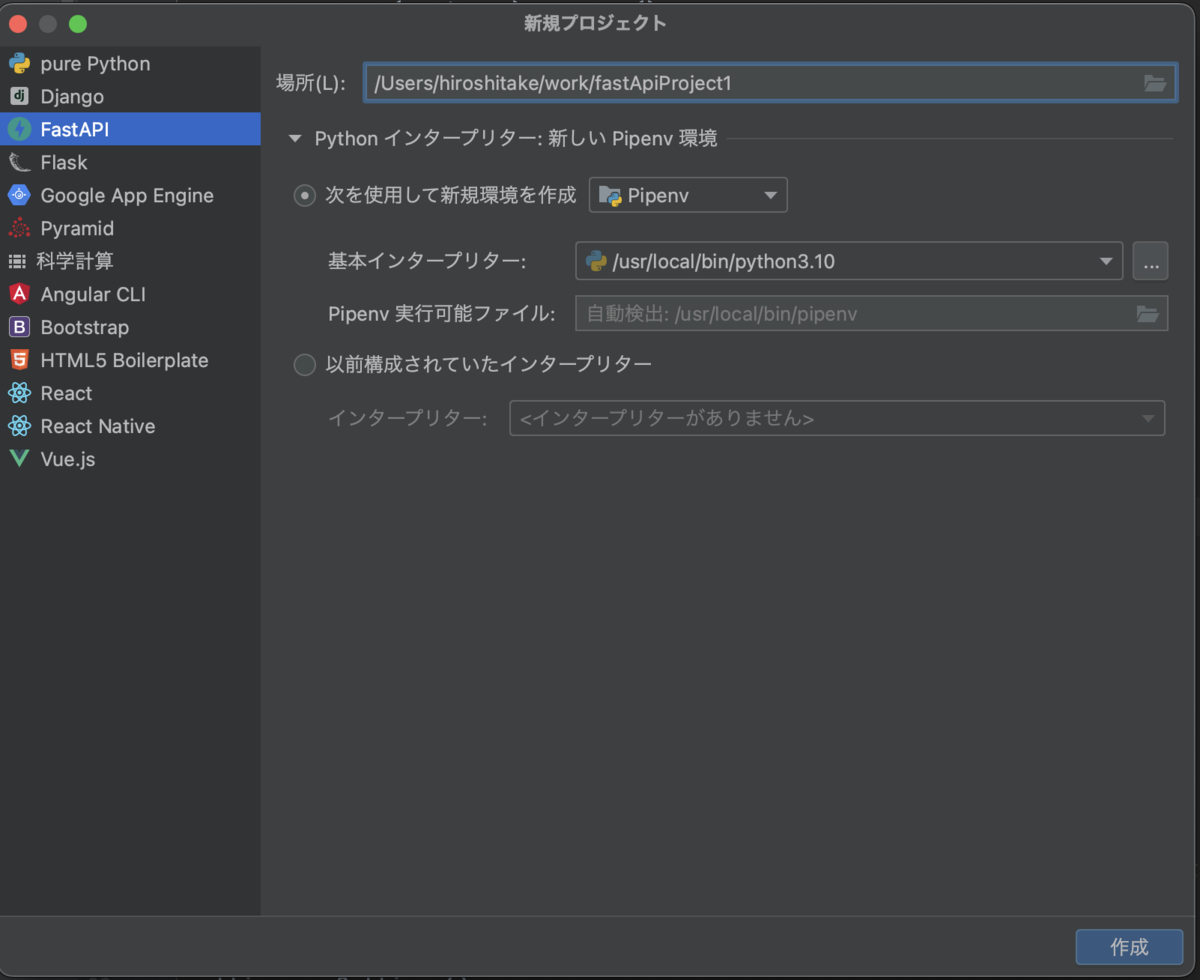Choose pure Python project type

[x=130, y=64]
